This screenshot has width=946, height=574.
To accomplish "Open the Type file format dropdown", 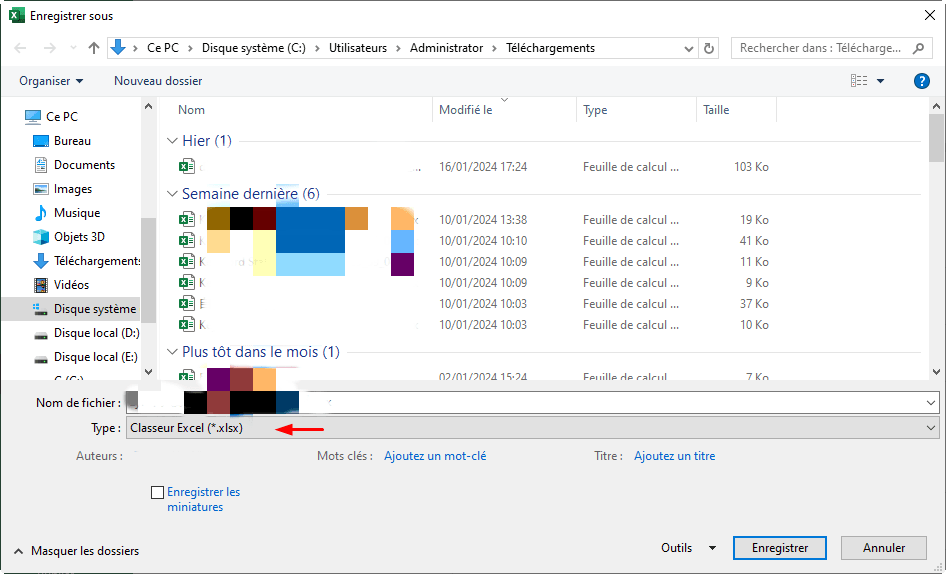I will pyautogui.click(x=532, y=428).
